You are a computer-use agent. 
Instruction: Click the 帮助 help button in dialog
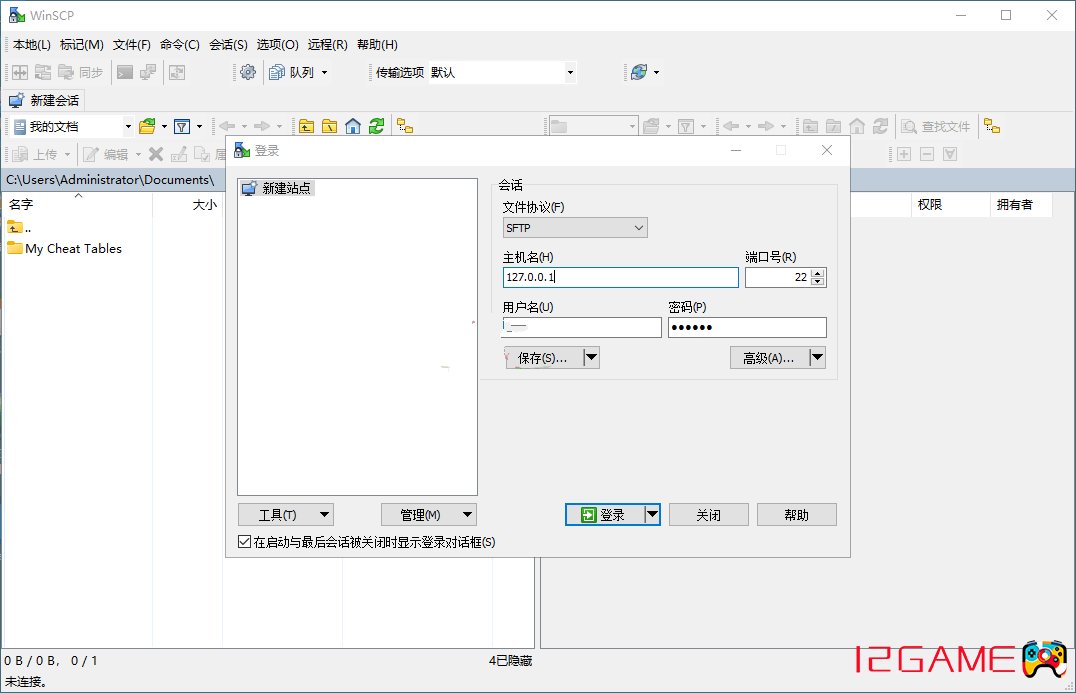pos(796,515)
